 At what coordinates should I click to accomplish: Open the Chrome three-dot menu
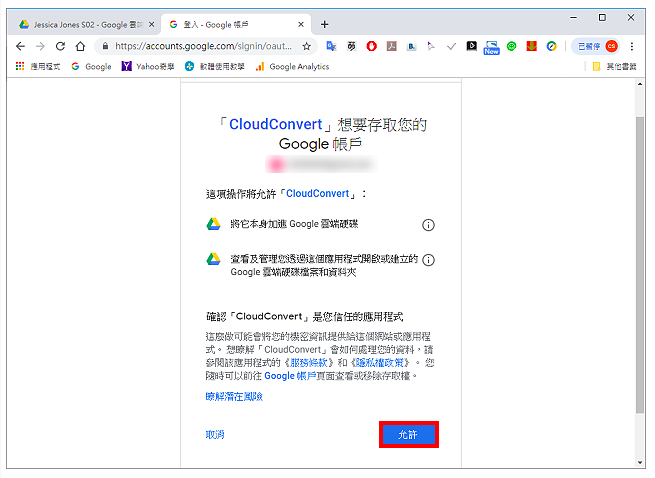(632, 46)
